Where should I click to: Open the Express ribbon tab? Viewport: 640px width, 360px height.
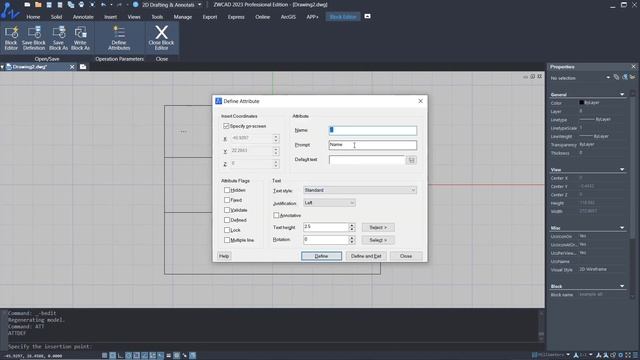(x=236, y=17)
